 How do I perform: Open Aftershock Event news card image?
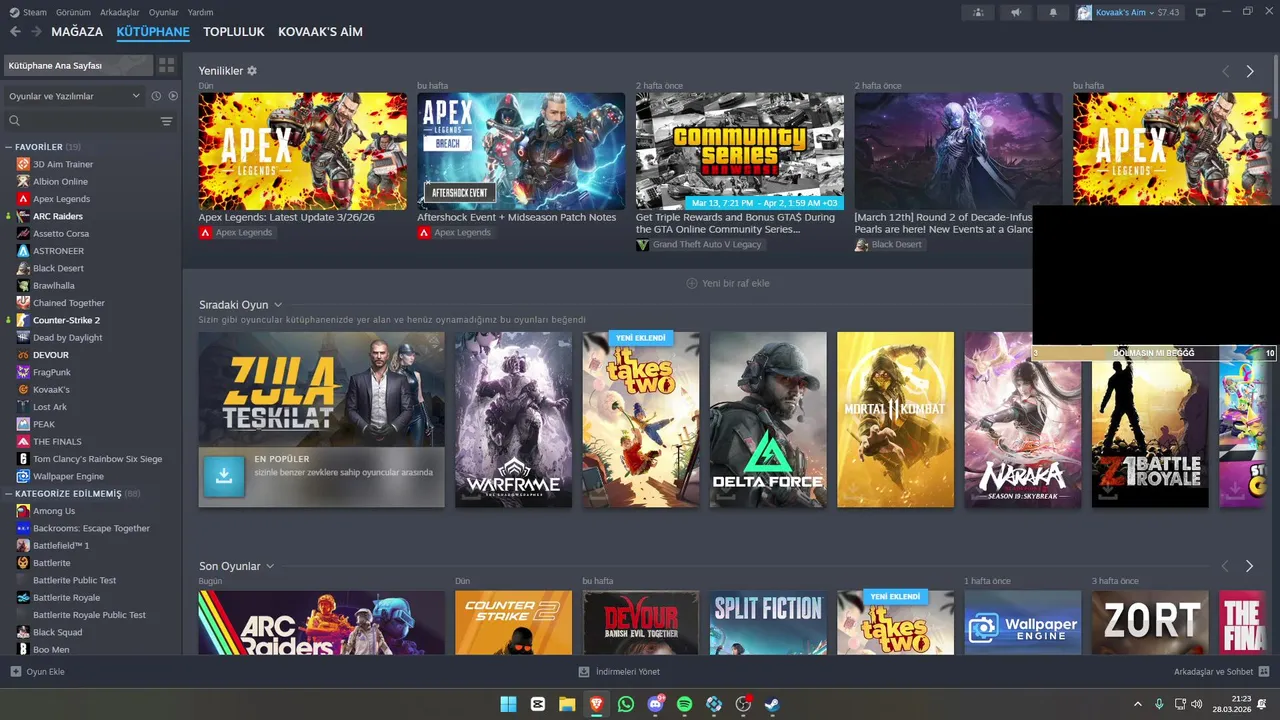coord(521,151)
